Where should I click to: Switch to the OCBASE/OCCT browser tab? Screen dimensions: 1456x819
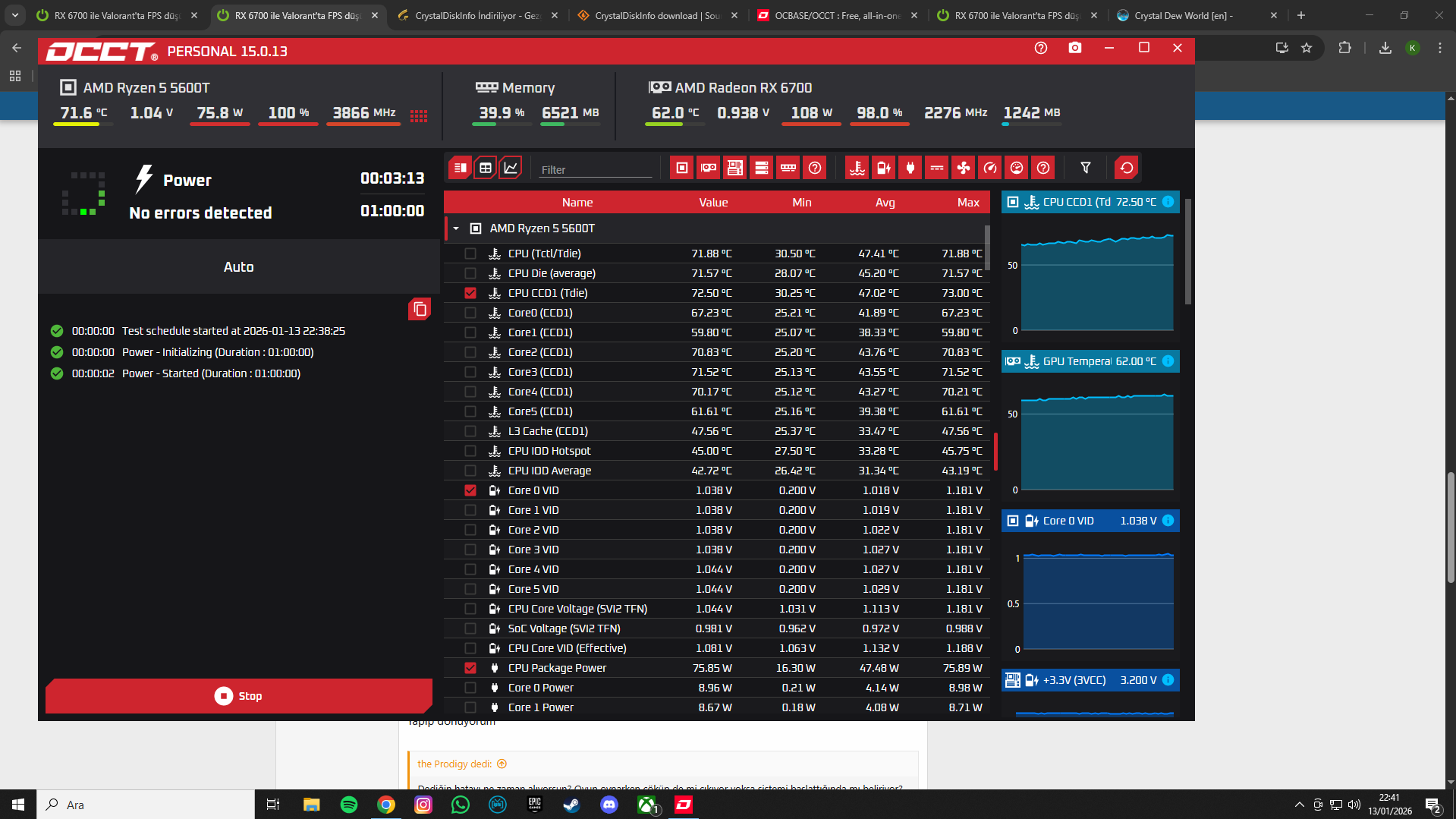pos(838,15)
